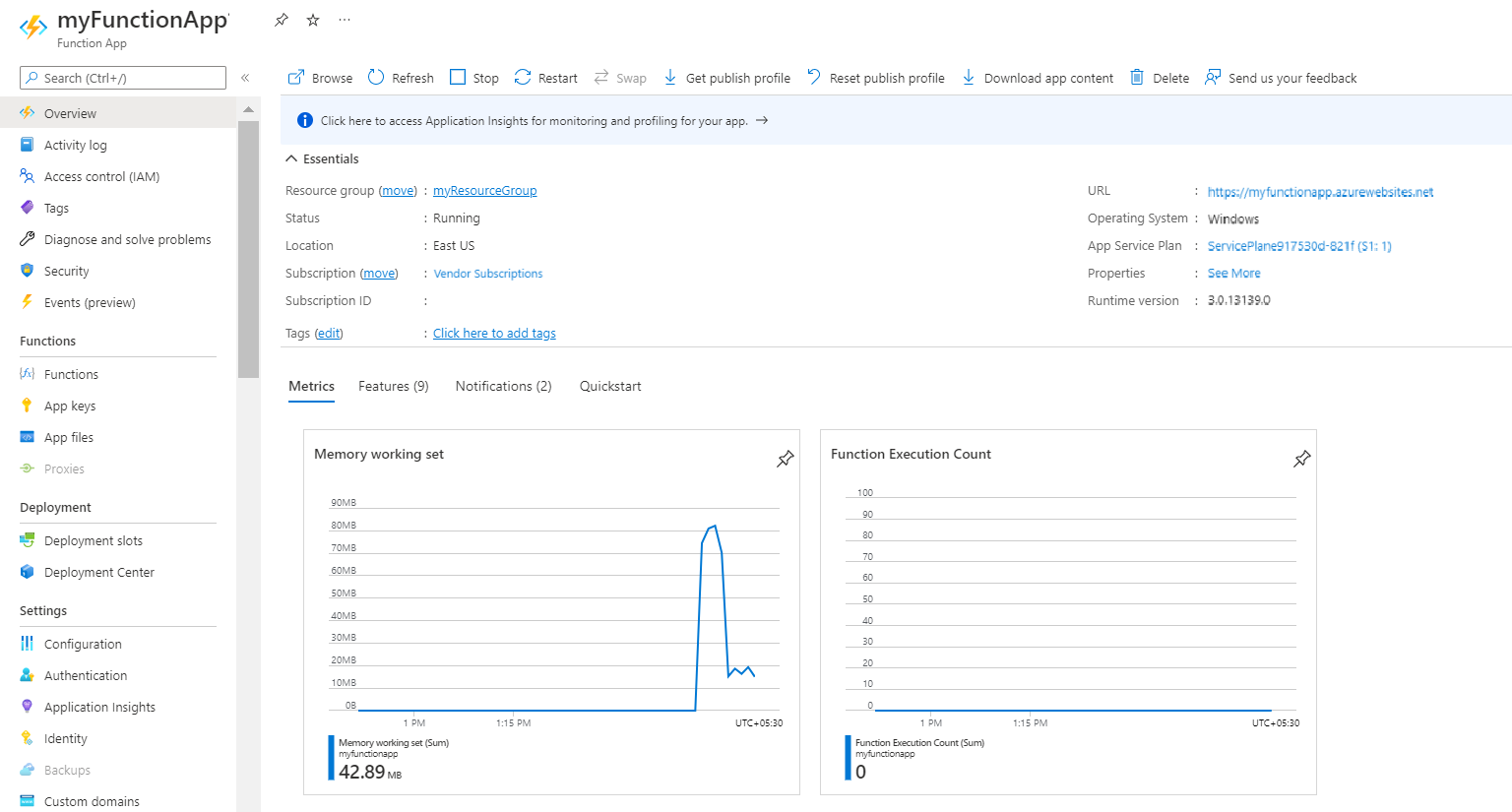Pin the Function Execution Count chart
The height and width of the screenshot is (812, 1512).
click(x=1301, y=459)
